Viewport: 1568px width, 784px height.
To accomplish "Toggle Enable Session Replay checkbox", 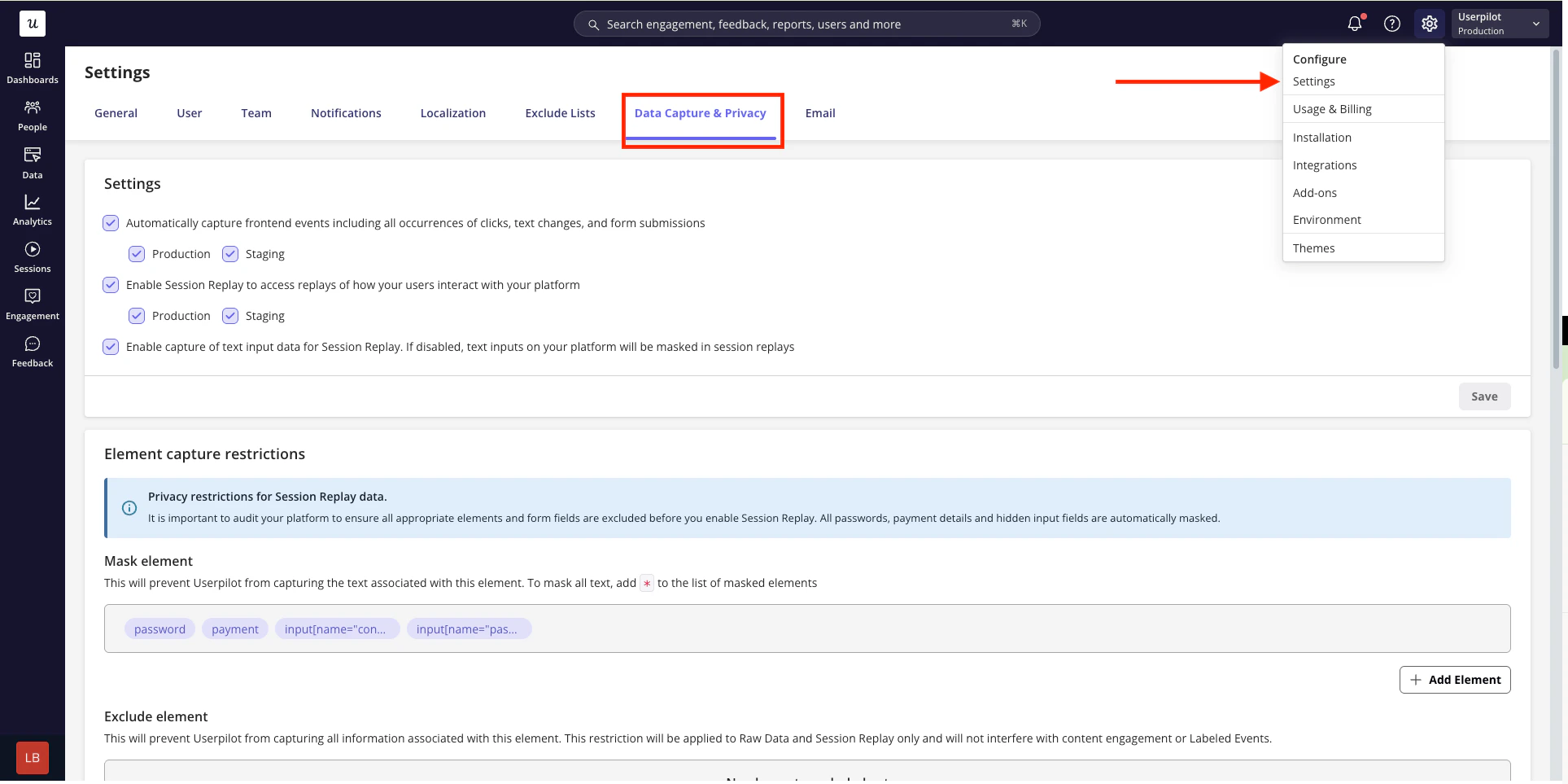I will pos(111,285).
